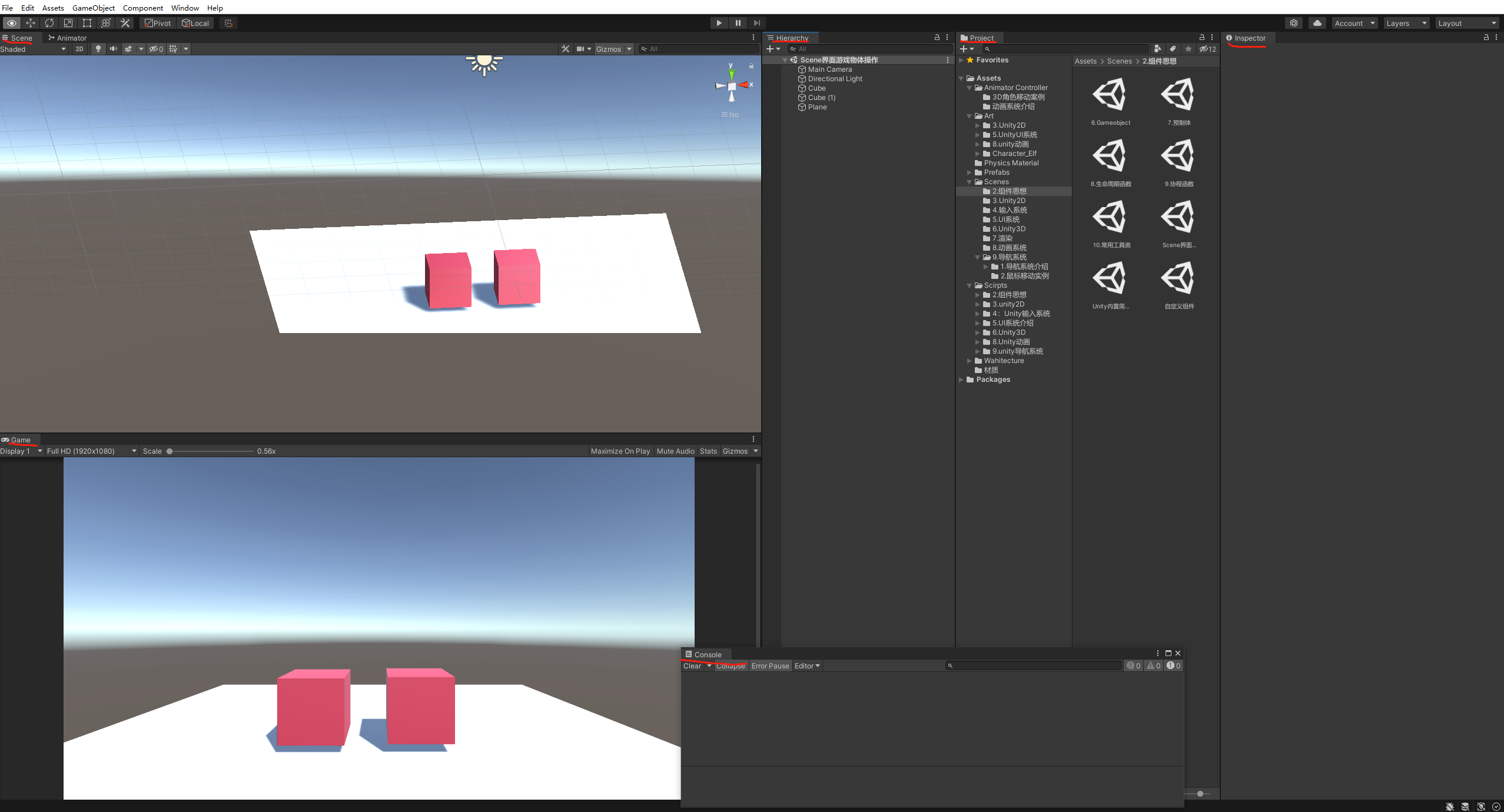Open the Layers dropdown
Screen dimensions: 1504x812
1406,23
